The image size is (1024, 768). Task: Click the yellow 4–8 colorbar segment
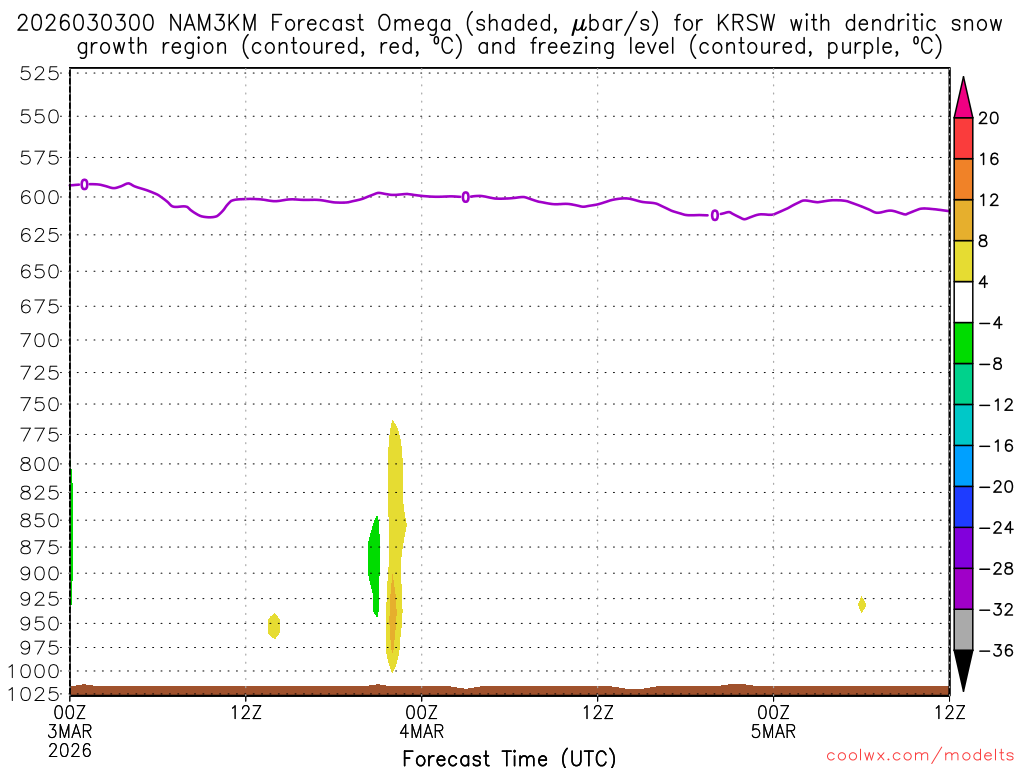(x=963, y=261)
